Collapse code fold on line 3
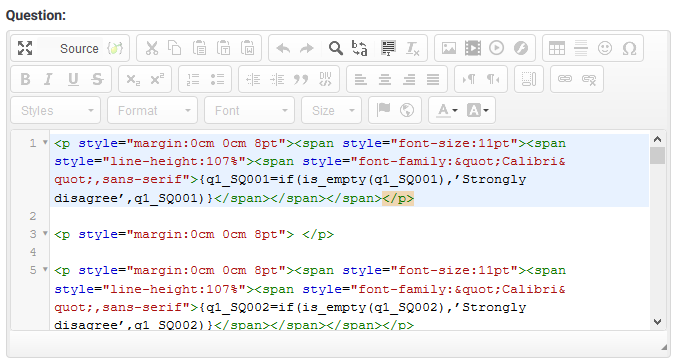 click(45, 234)
